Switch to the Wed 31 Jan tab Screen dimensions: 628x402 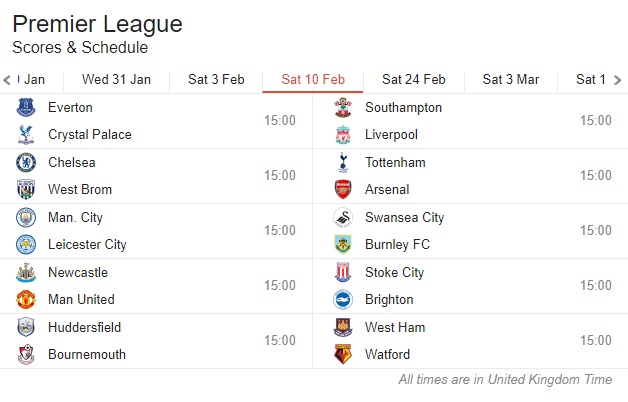pyautogui.click(x=116, y=80)
